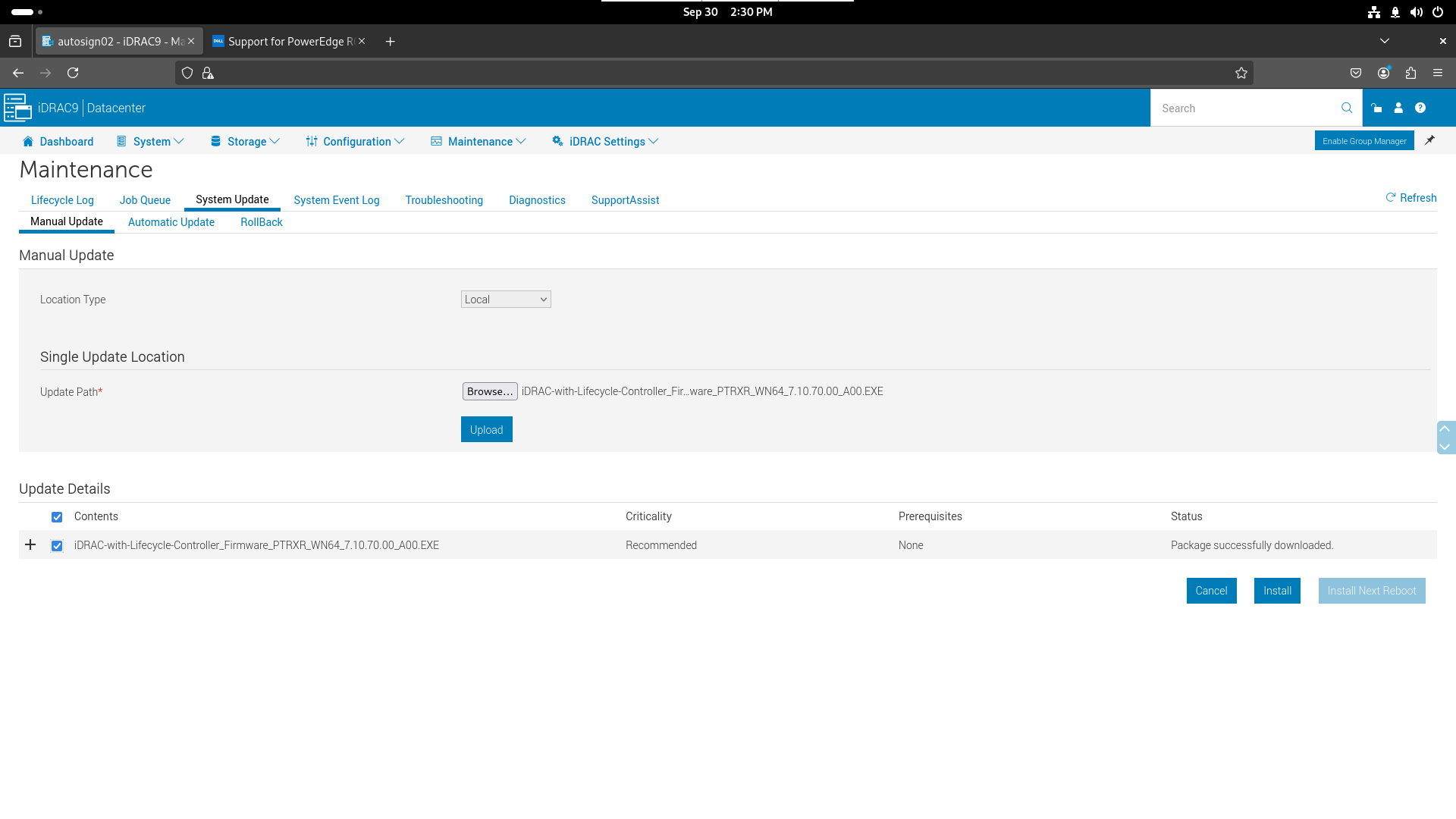Click the Activities pill in top bar

(x=27, y=12)
